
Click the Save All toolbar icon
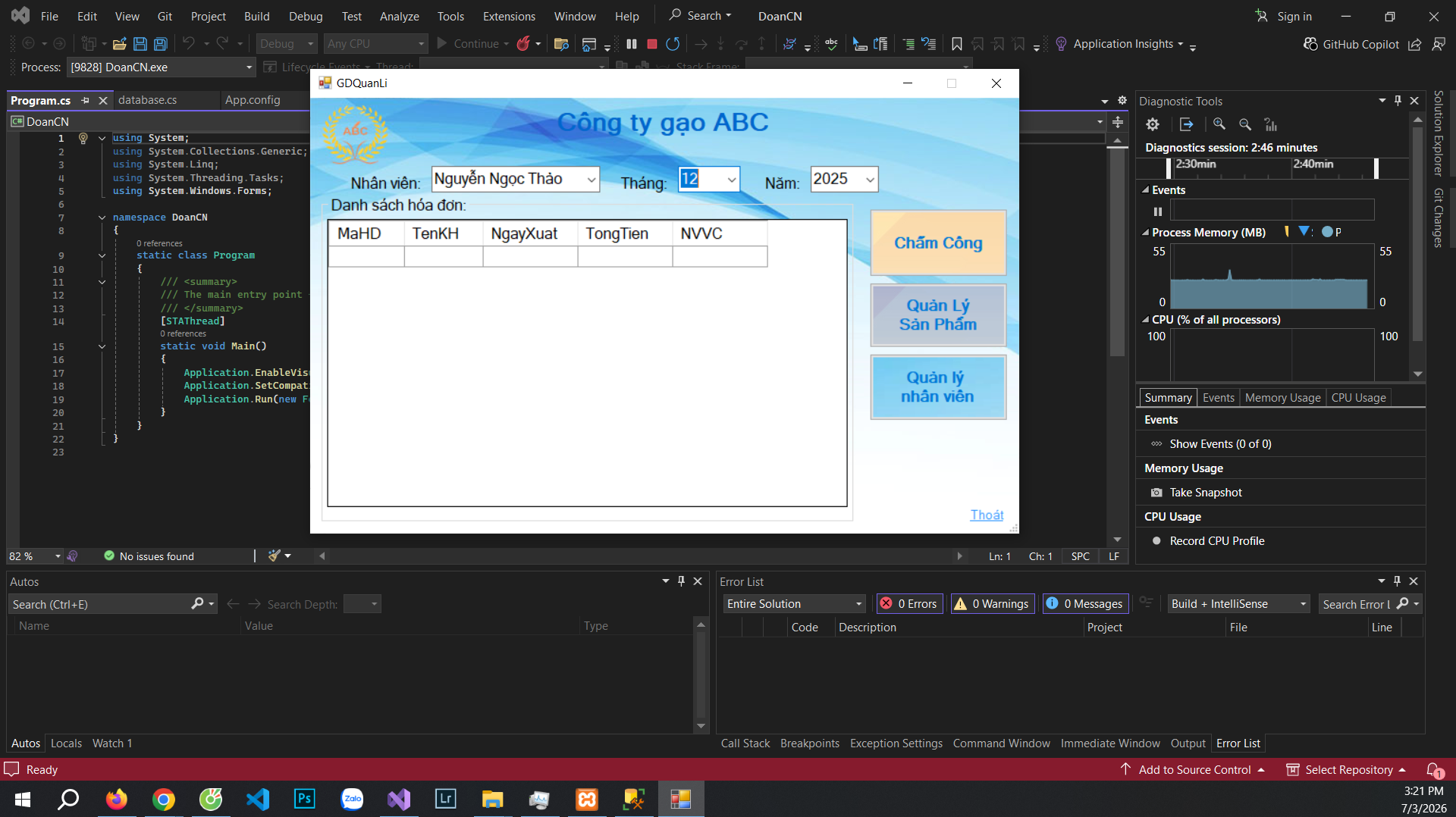tap(161, 44)
